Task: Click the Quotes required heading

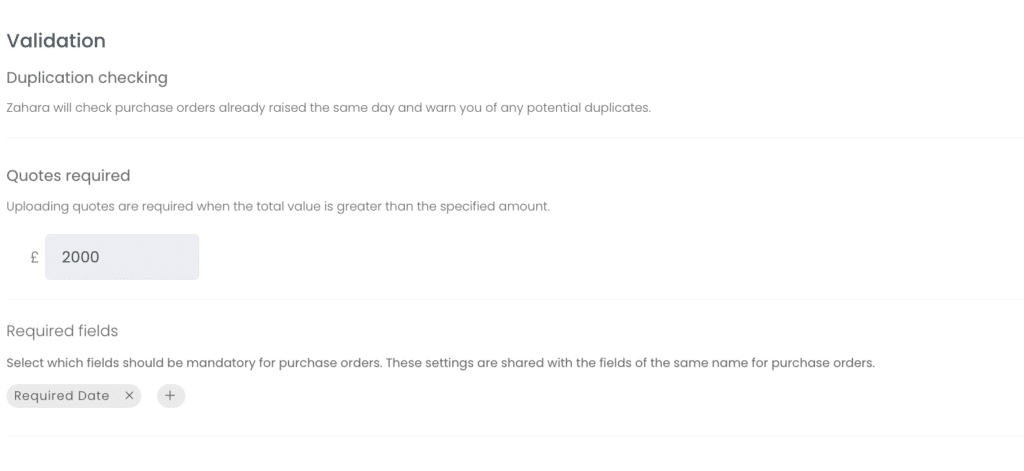Action: coord(68,176)
